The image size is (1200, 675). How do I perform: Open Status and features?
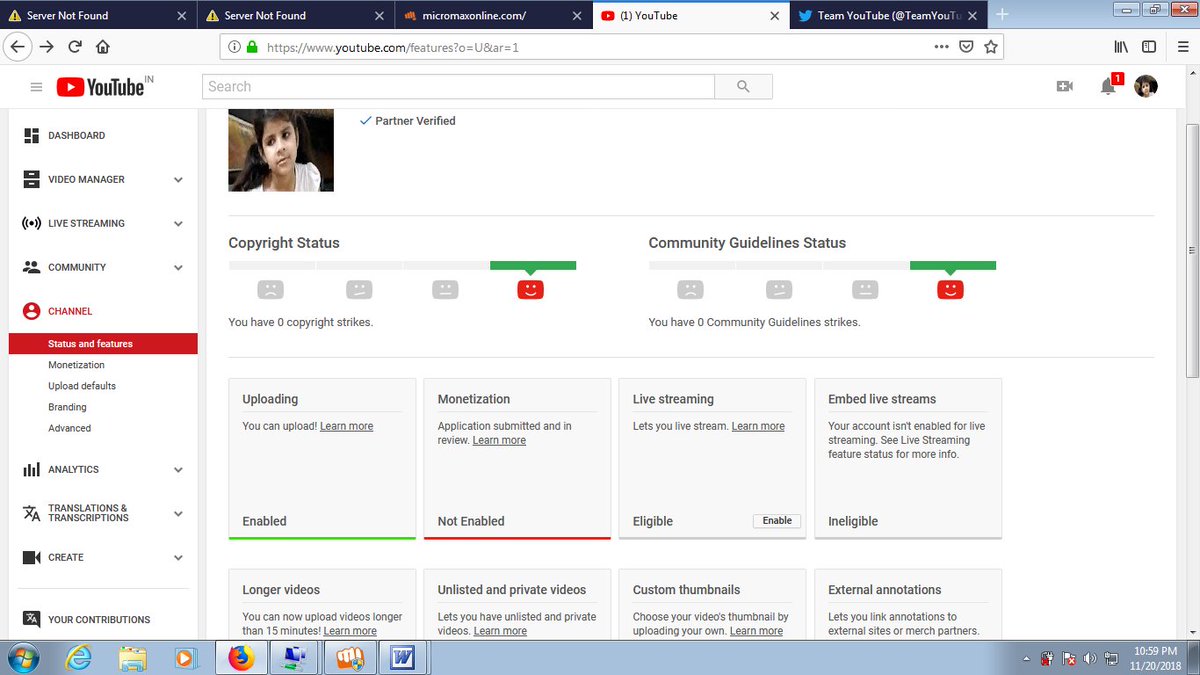103,344
